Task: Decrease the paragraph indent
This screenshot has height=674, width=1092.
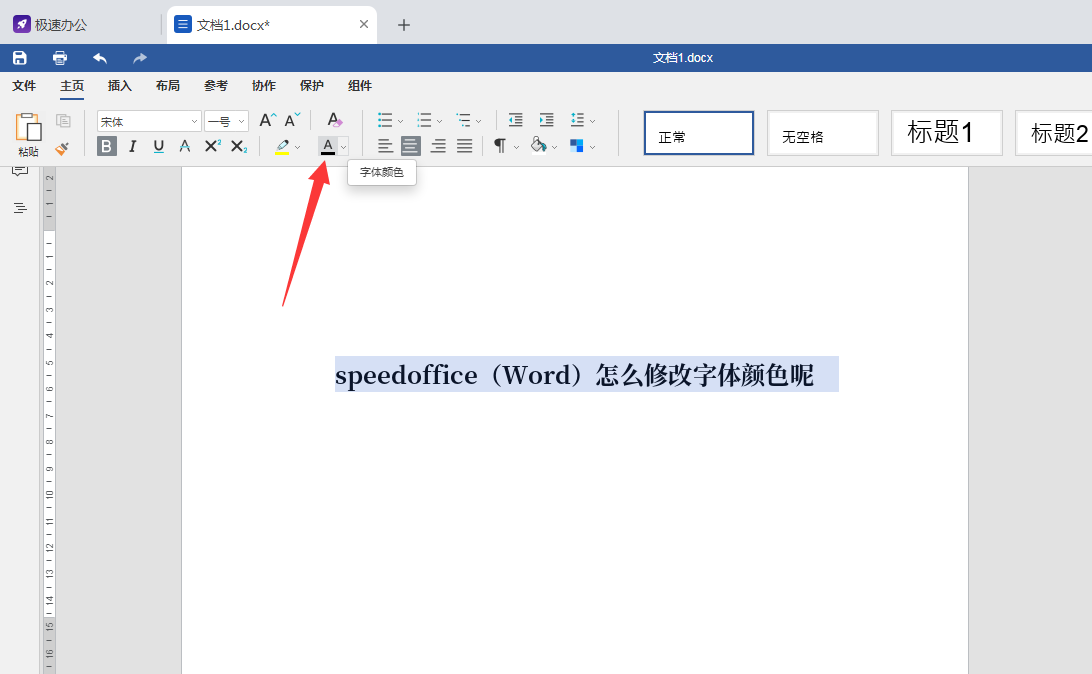Action: [515, 120]
